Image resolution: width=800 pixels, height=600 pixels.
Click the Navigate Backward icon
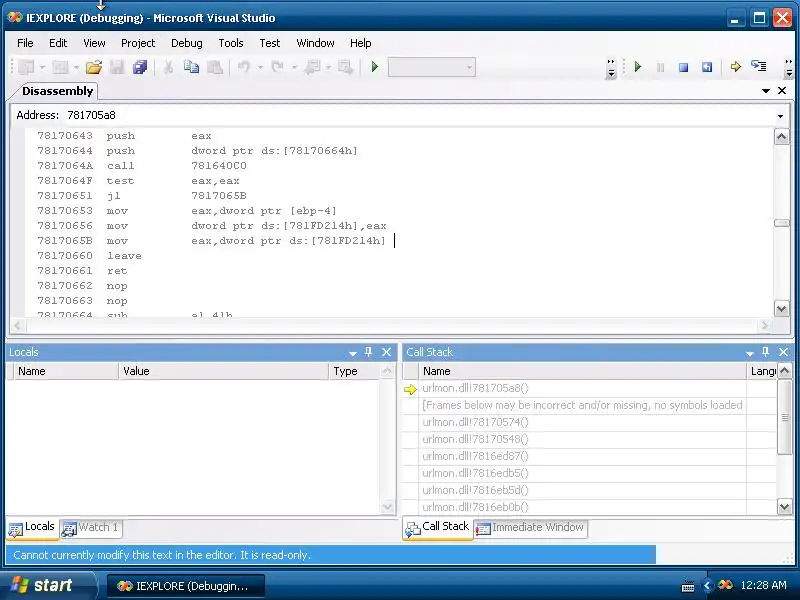click(x=312, y=67)
